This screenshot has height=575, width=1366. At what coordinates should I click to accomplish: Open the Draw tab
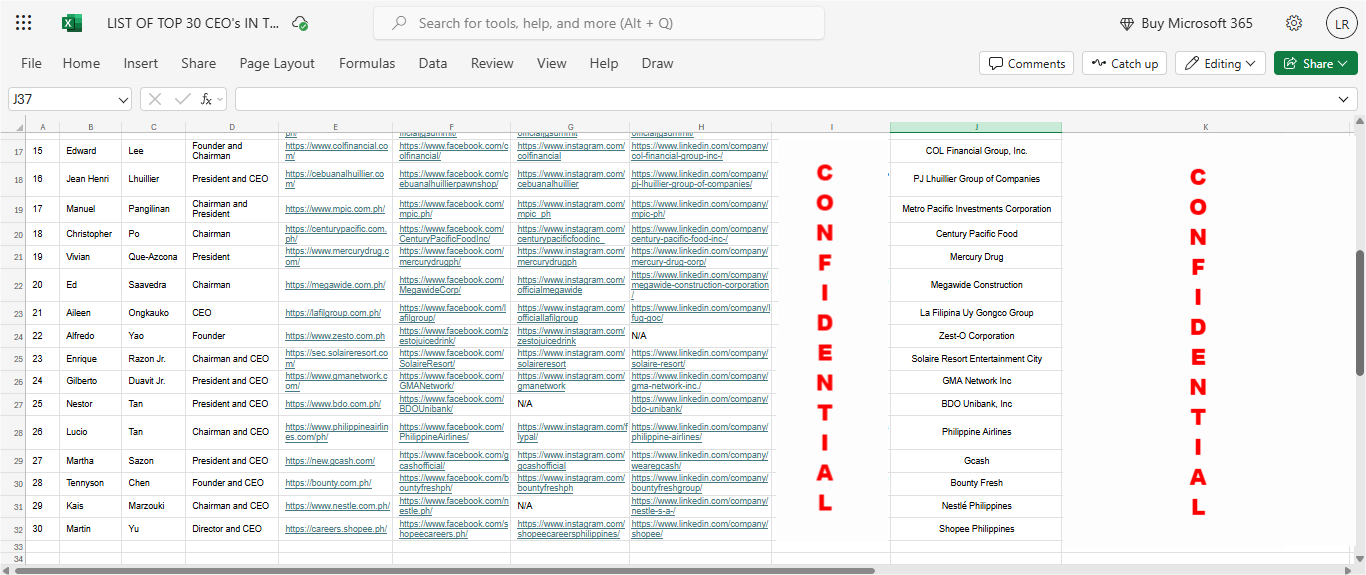coord(657,63)
